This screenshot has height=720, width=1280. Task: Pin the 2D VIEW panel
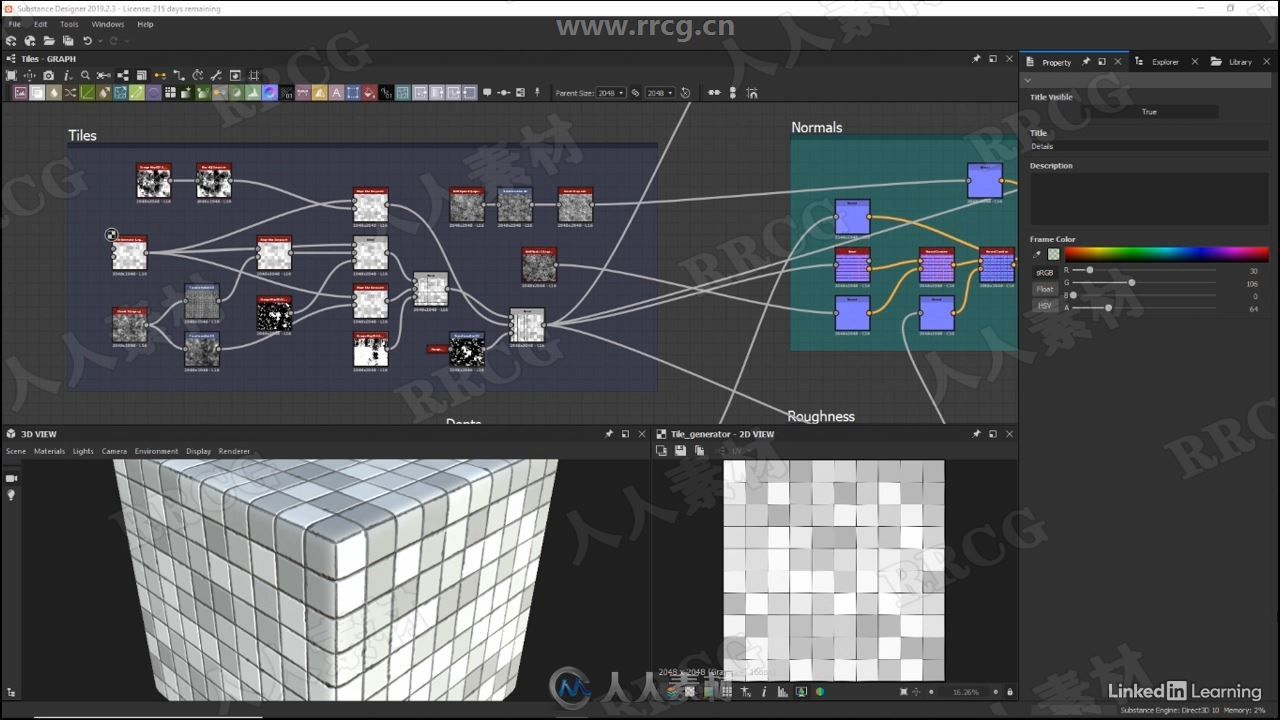(976, 434)
